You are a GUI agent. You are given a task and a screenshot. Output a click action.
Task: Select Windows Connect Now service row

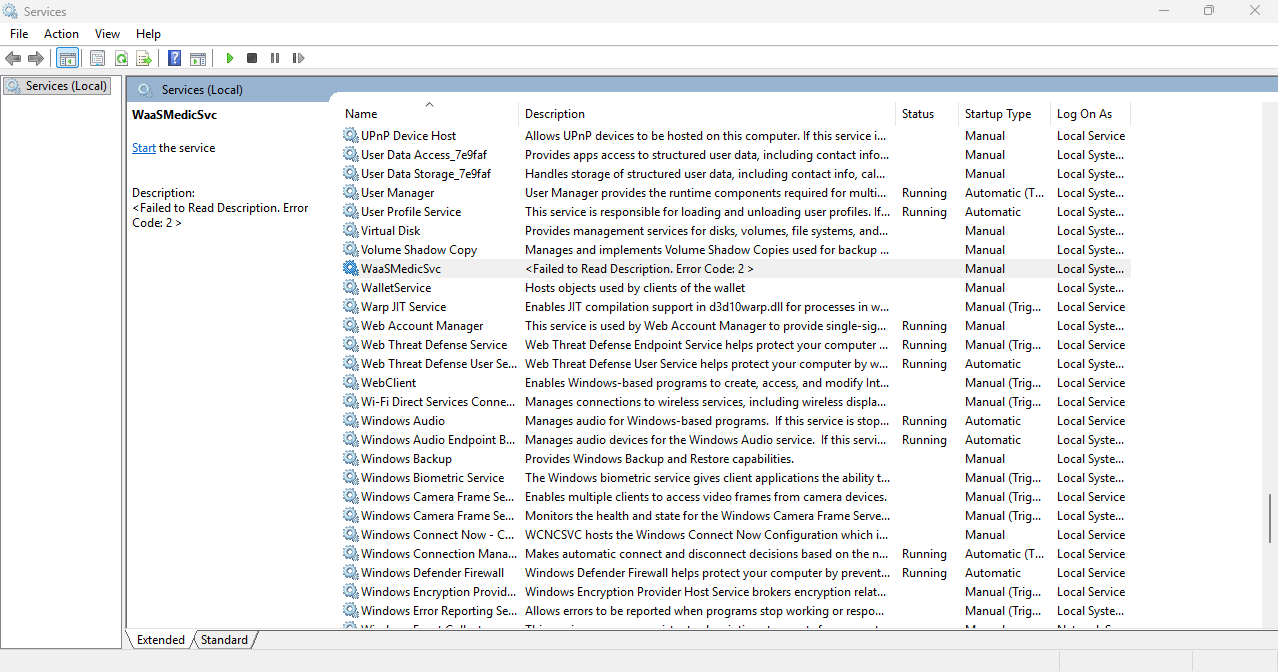pyautogui.click(x=736, y=534)
